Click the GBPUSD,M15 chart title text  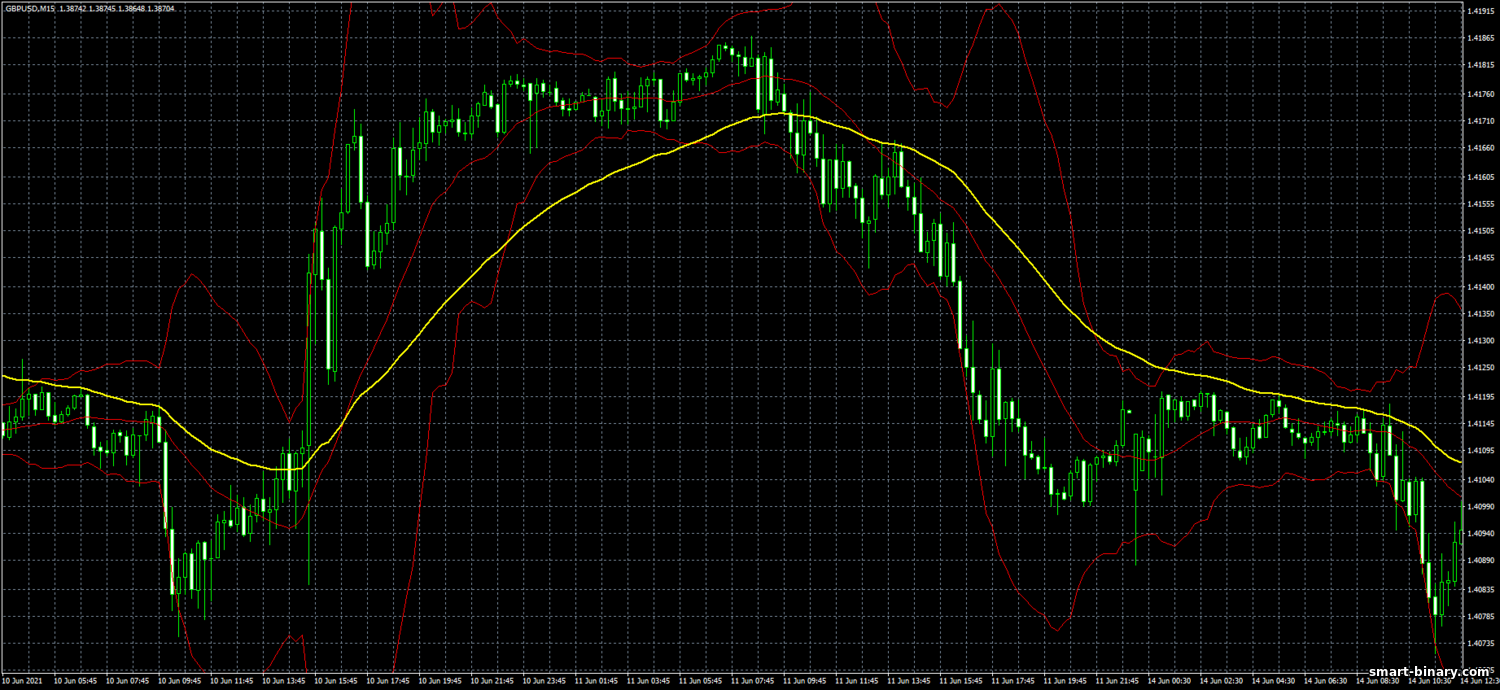(x=31, y=8)
